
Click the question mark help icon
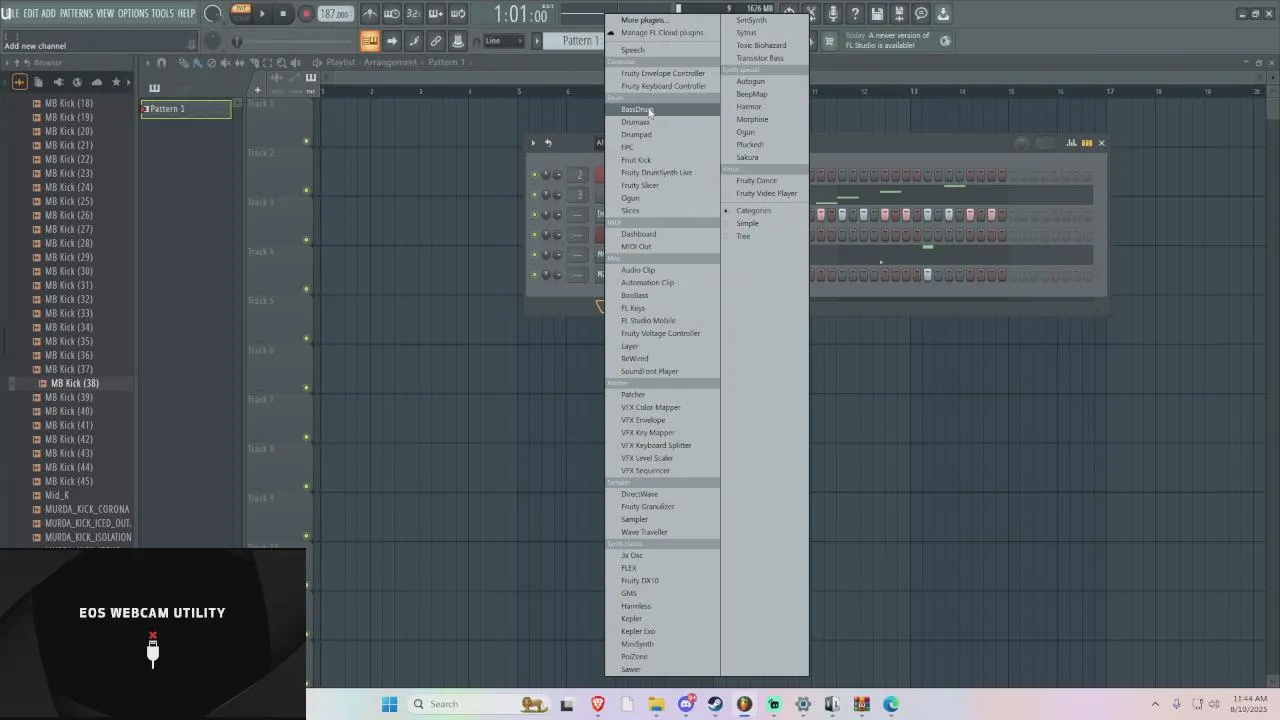855,14
